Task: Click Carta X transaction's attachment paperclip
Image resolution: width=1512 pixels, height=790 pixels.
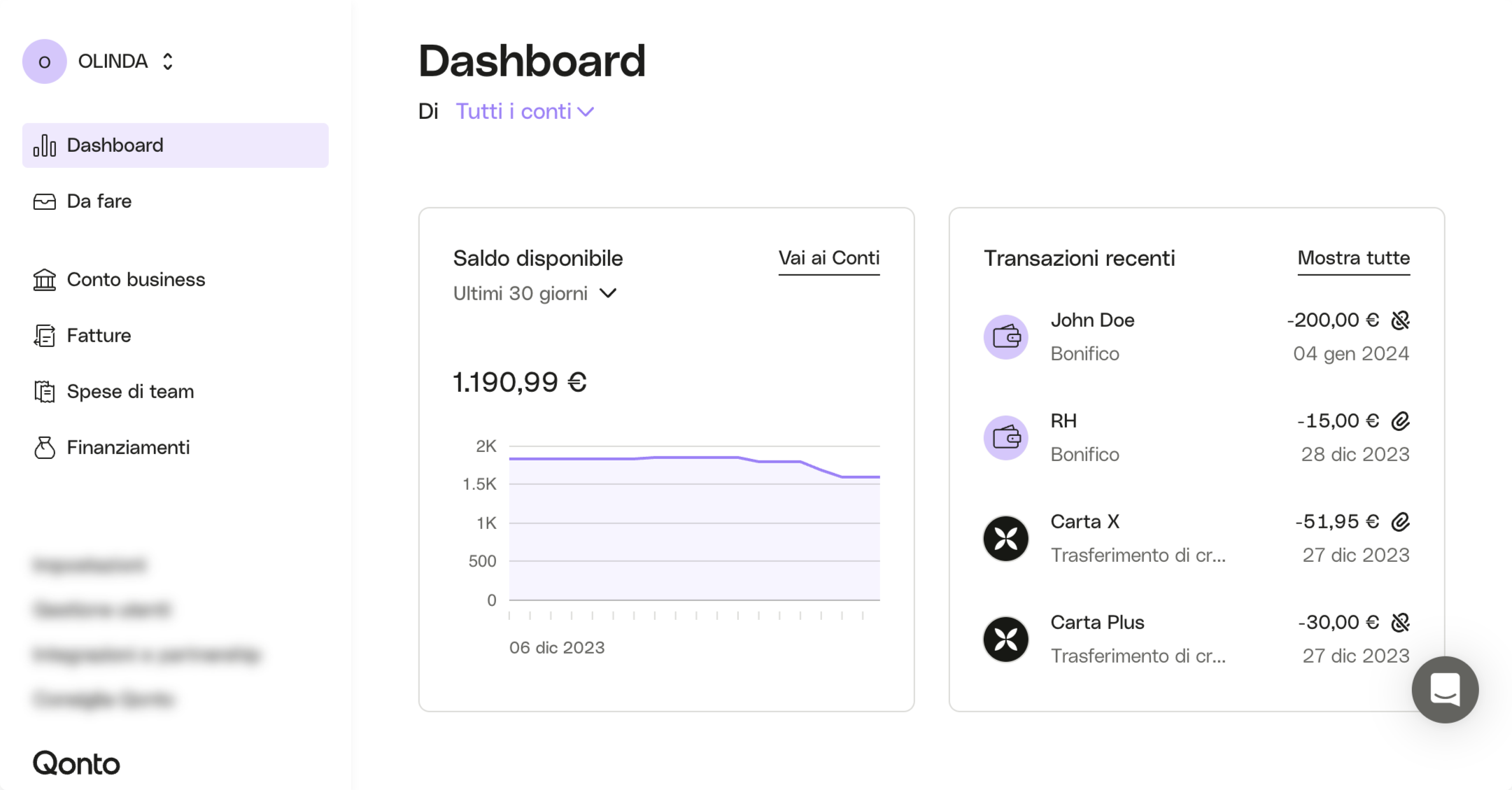Action: [1400, 522]
